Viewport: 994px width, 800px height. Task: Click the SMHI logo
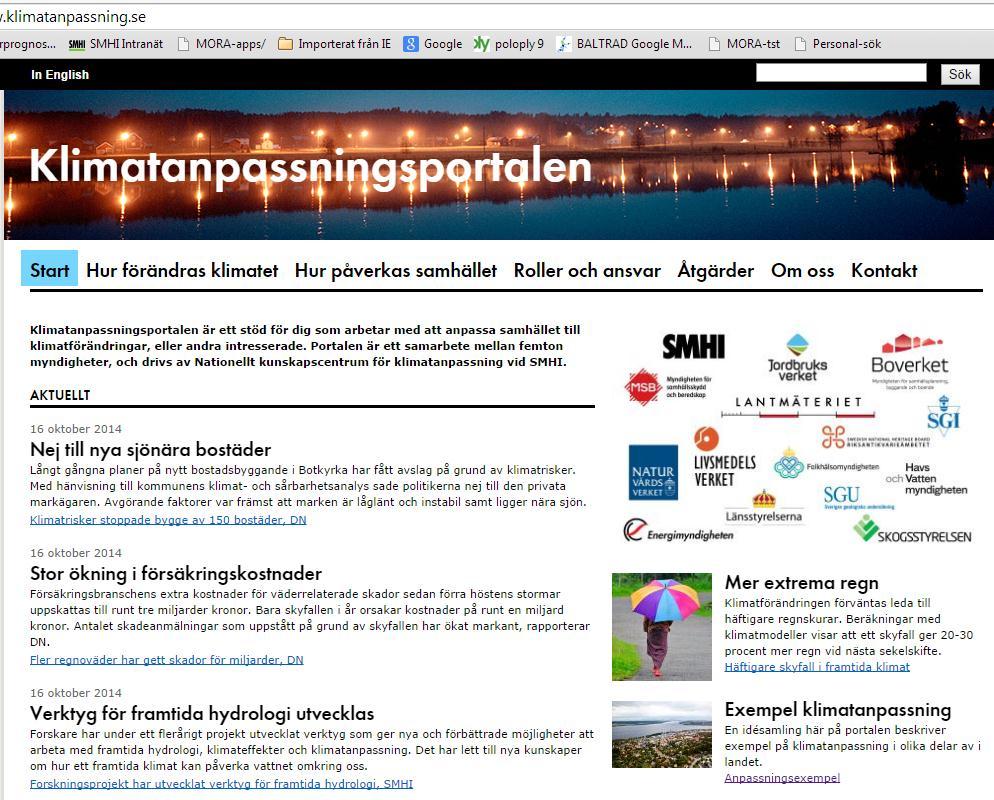pos(694,347)
